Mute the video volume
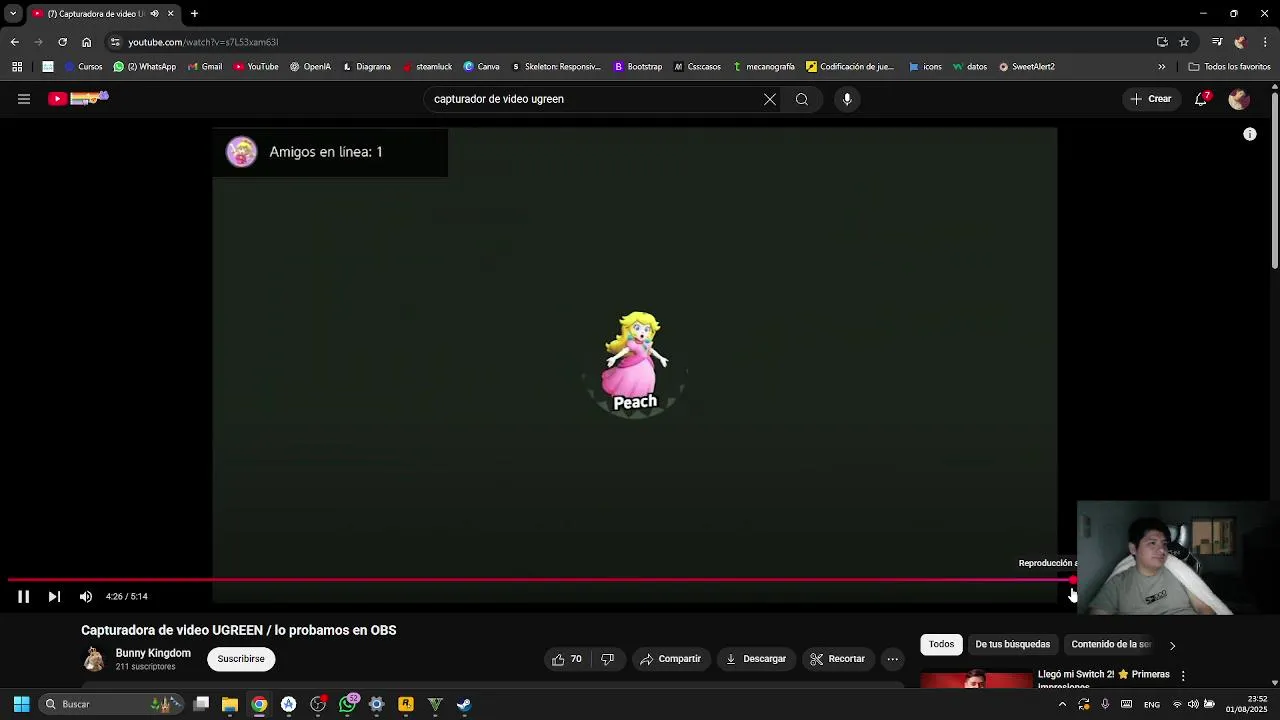 (x=86, y=596)
